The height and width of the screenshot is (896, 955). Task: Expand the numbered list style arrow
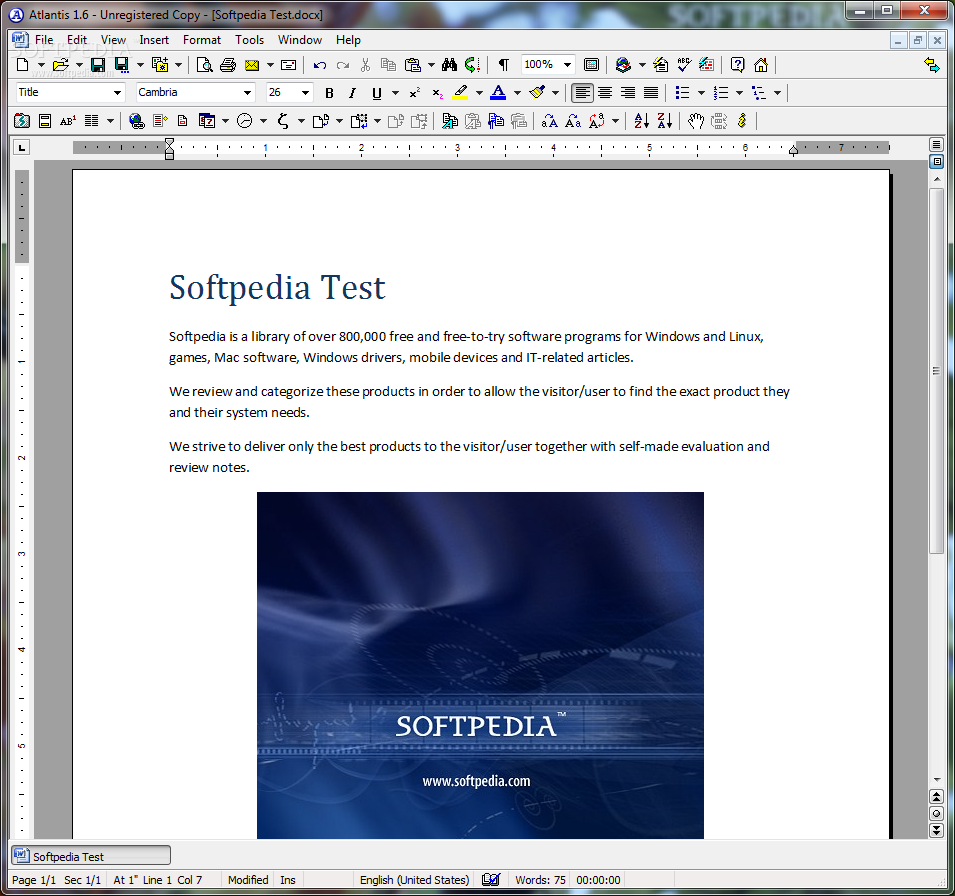pyautogui.click(x=739, y=93)
